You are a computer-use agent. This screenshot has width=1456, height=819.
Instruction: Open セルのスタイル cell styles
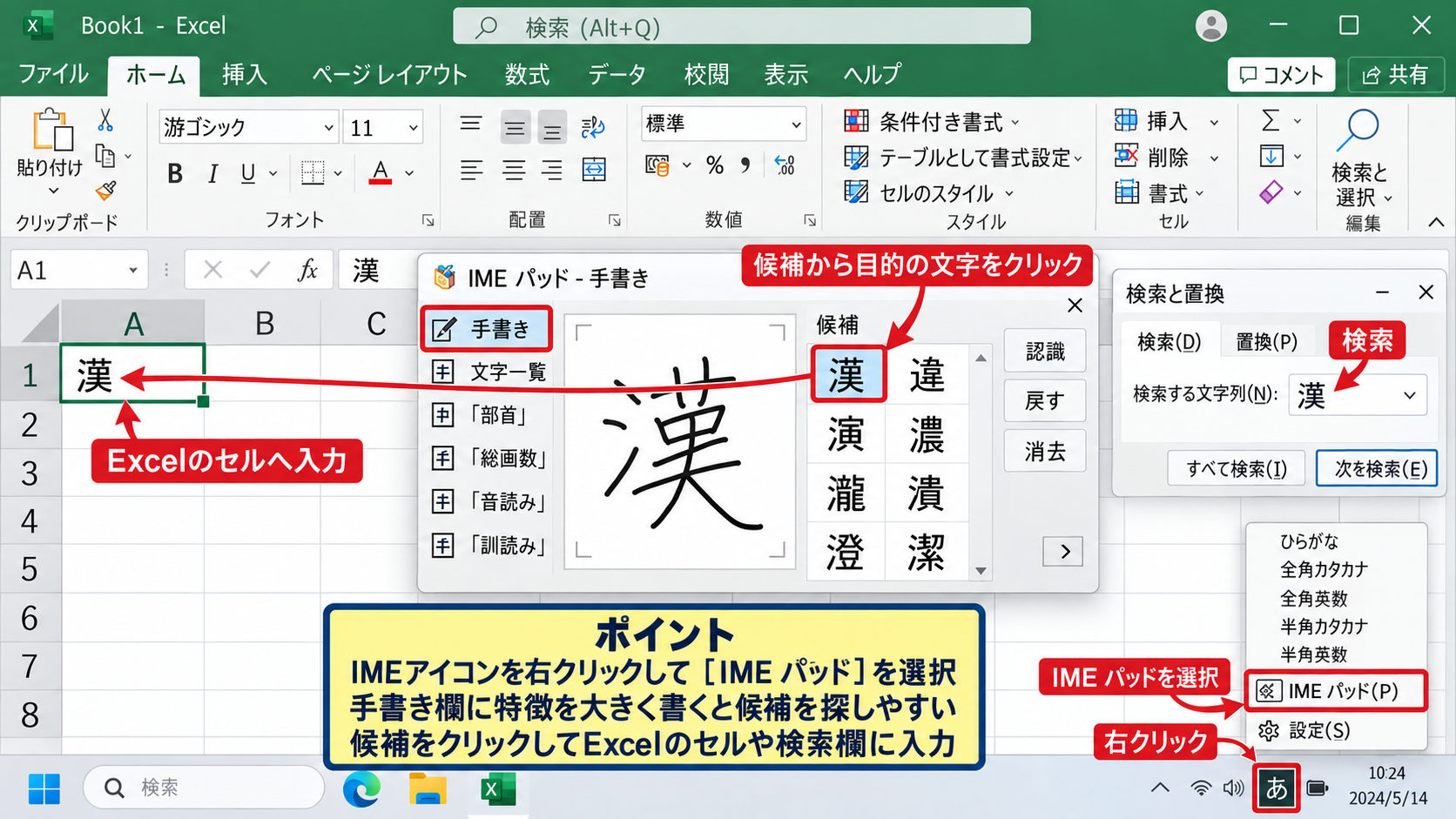(x=929, y=192)
